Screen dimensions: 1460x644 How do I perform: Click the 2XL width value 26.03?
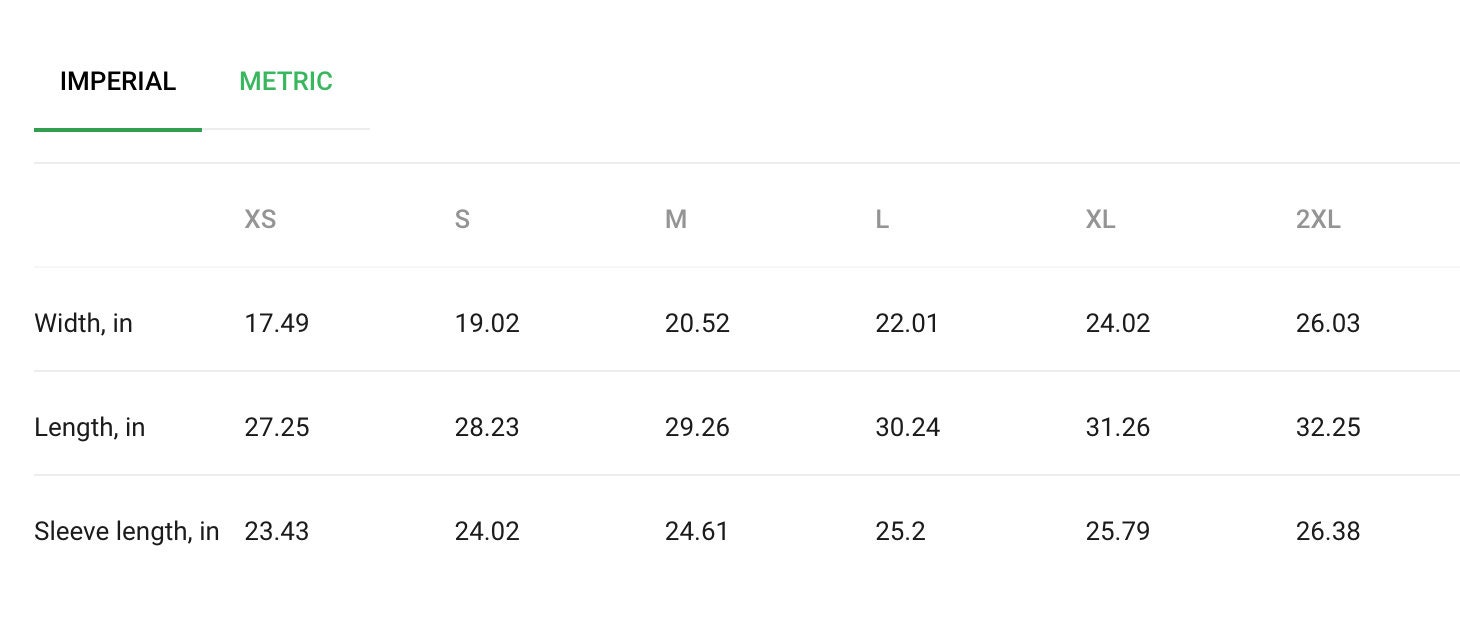tap(1328, 324)
